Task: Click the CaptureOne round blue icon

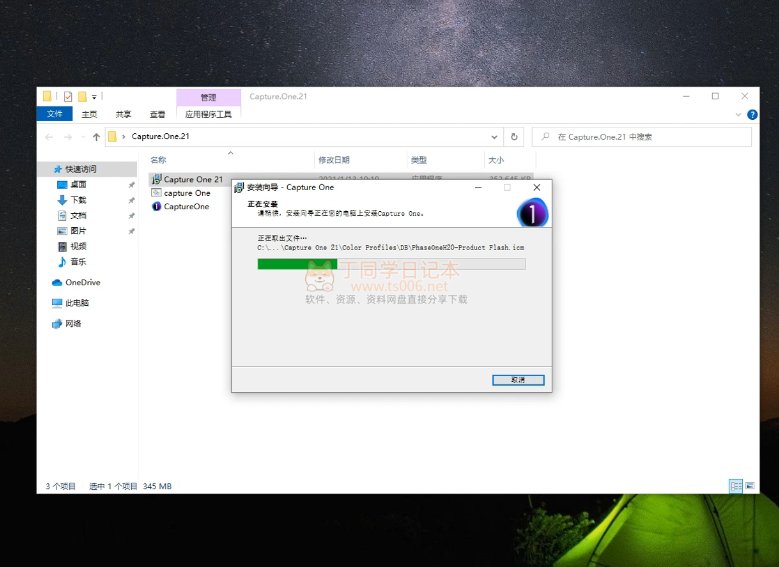Action: click(x=156, y=206)
